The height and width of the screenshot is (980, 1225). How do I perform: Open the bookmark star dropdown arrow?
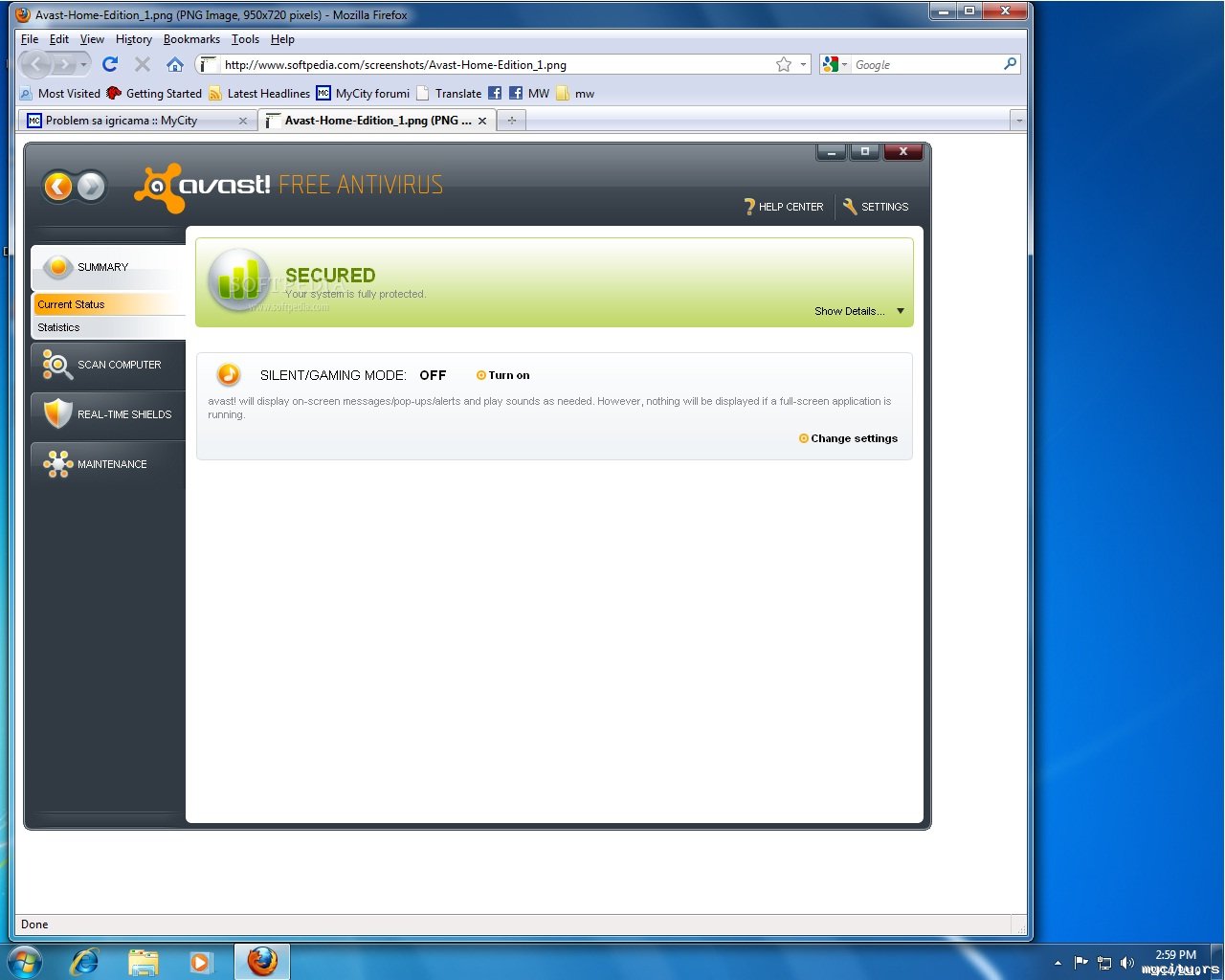tap(803, 64)
